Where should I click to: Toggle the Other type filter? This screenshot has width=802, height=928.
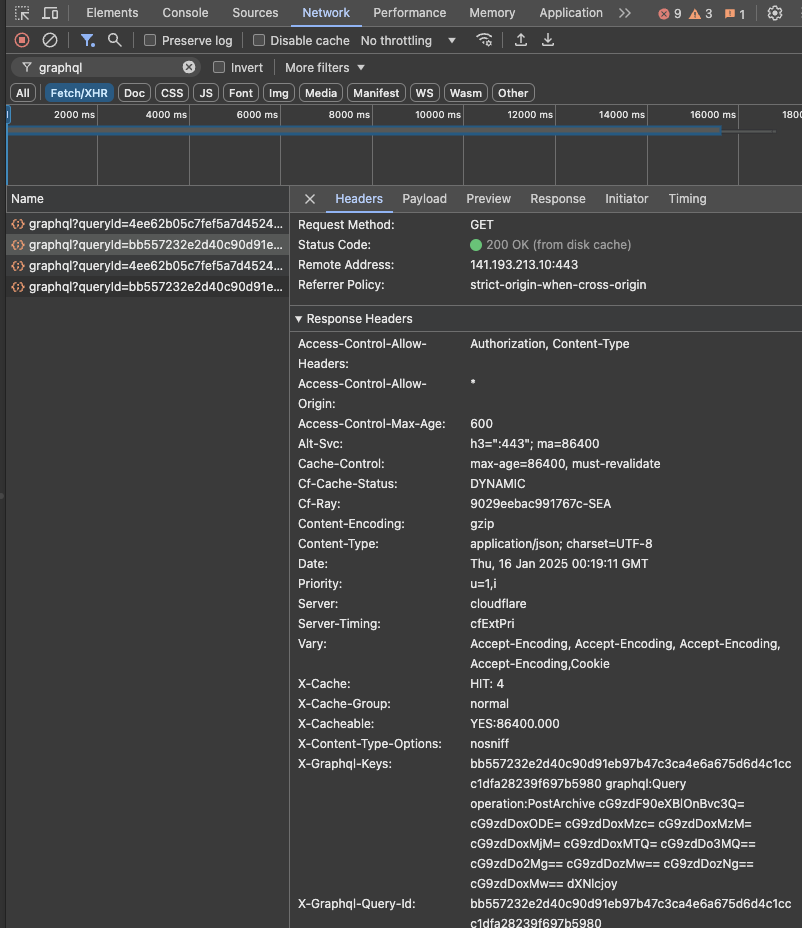[x=513, y=93]
